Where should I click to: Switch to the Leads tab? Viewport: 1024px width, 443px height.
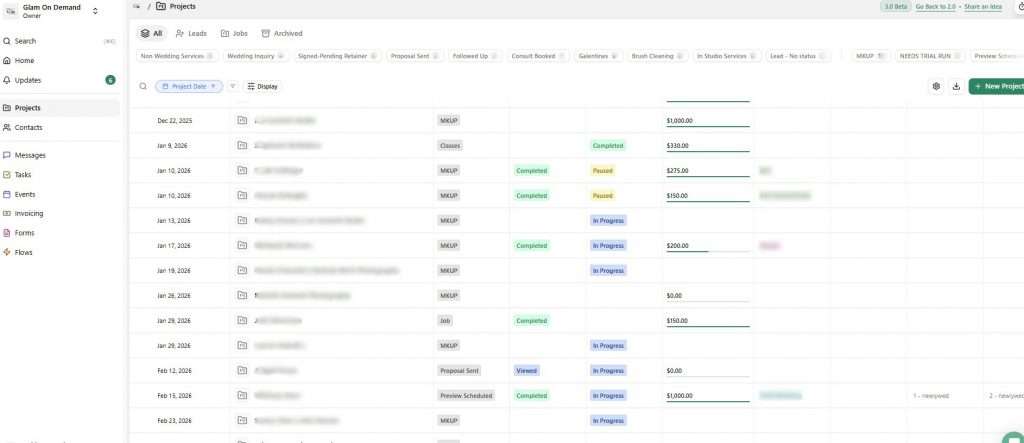[x=191, y=33]
